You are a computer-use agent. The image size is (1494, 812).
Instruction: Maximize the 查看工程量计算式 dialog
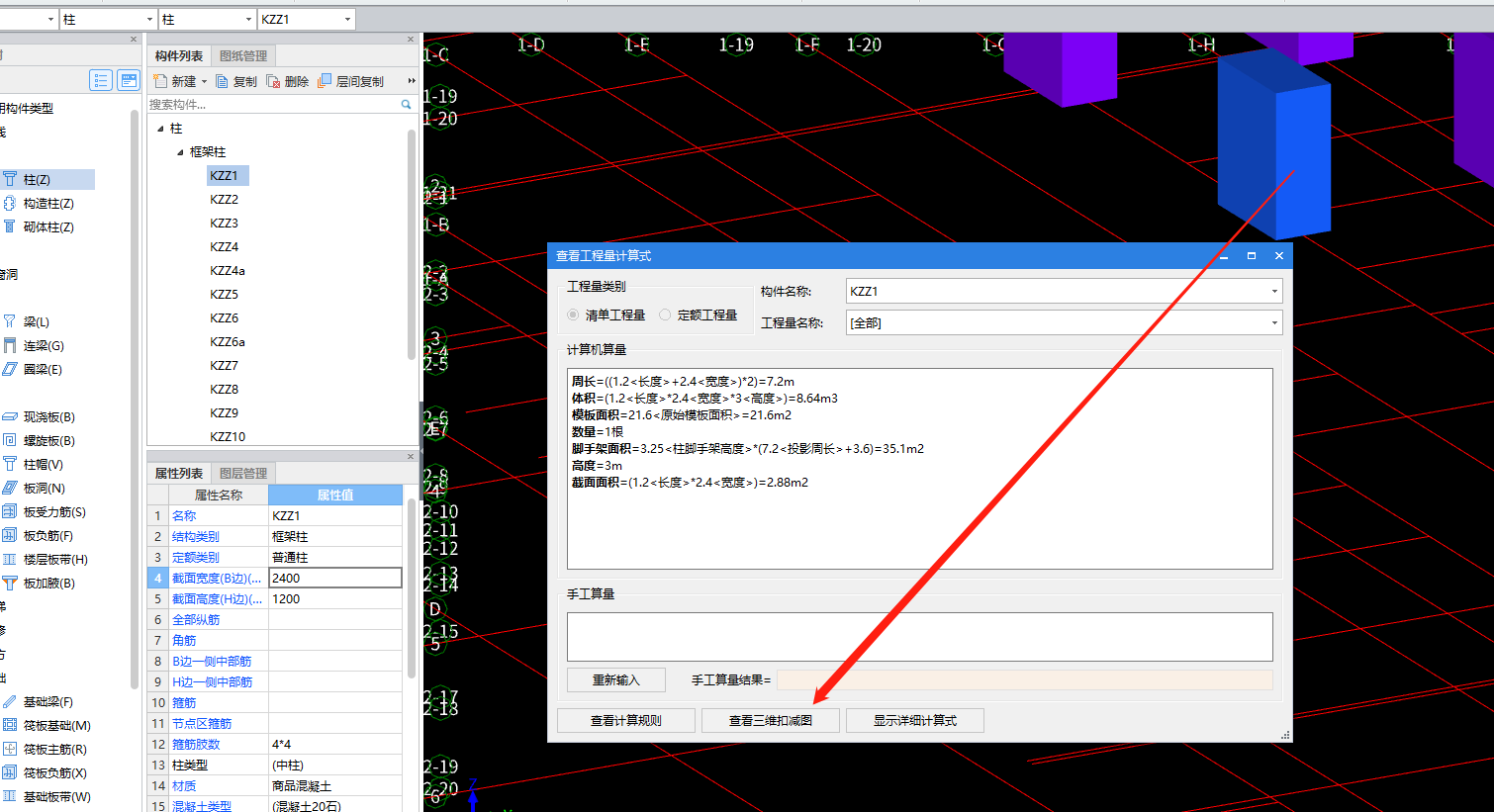click(x=1252, y=255)
